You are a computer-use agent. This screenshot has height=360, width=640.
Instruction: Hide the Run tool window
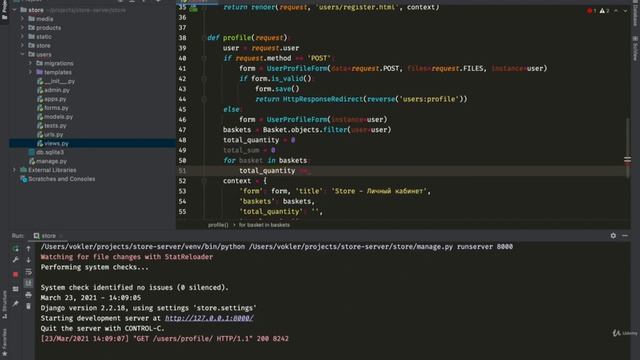click(625, 236)
